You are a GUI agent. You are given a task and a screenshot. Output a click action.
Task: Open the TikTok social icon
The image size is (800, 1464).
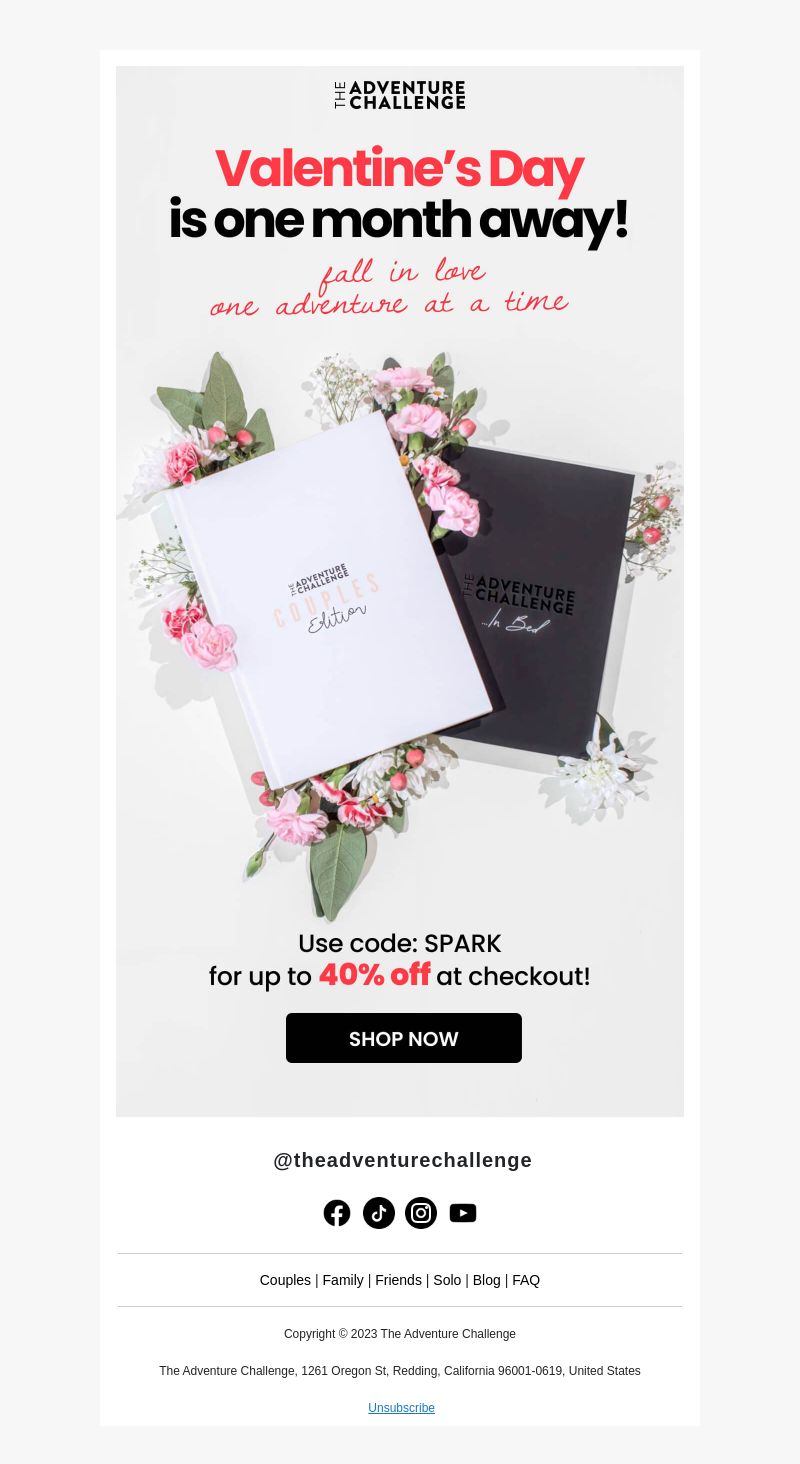tap(379, 1213)
